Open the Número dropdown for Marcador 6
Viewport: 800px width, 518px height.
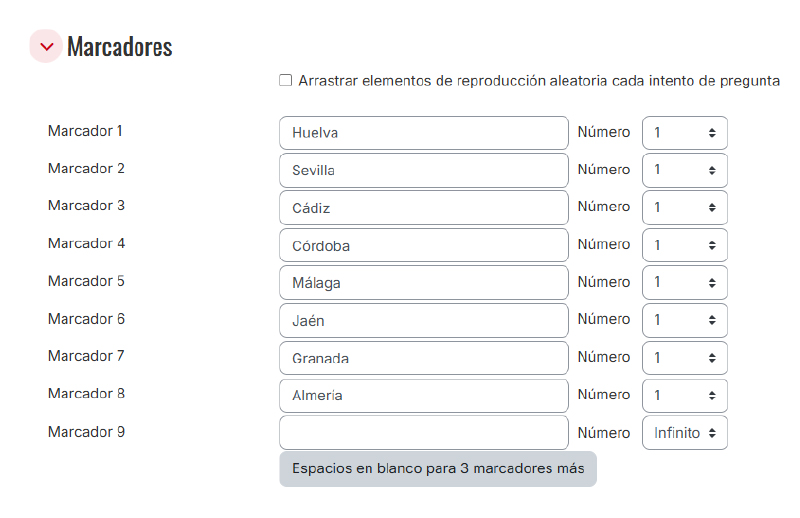point(684,321)
